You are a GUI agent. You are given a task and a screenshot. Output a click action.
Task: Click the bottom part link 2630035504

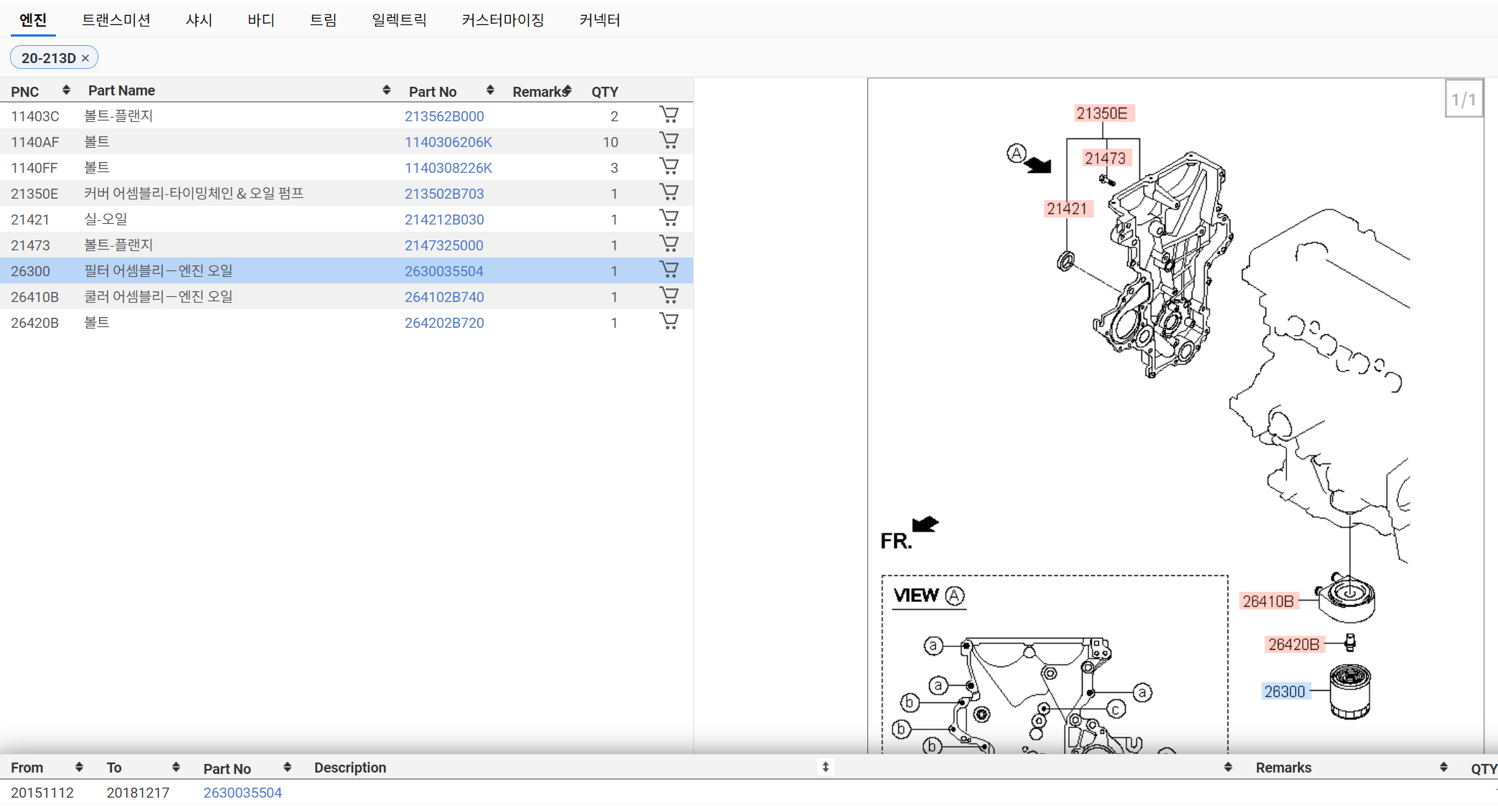click(x=242, y=793)
